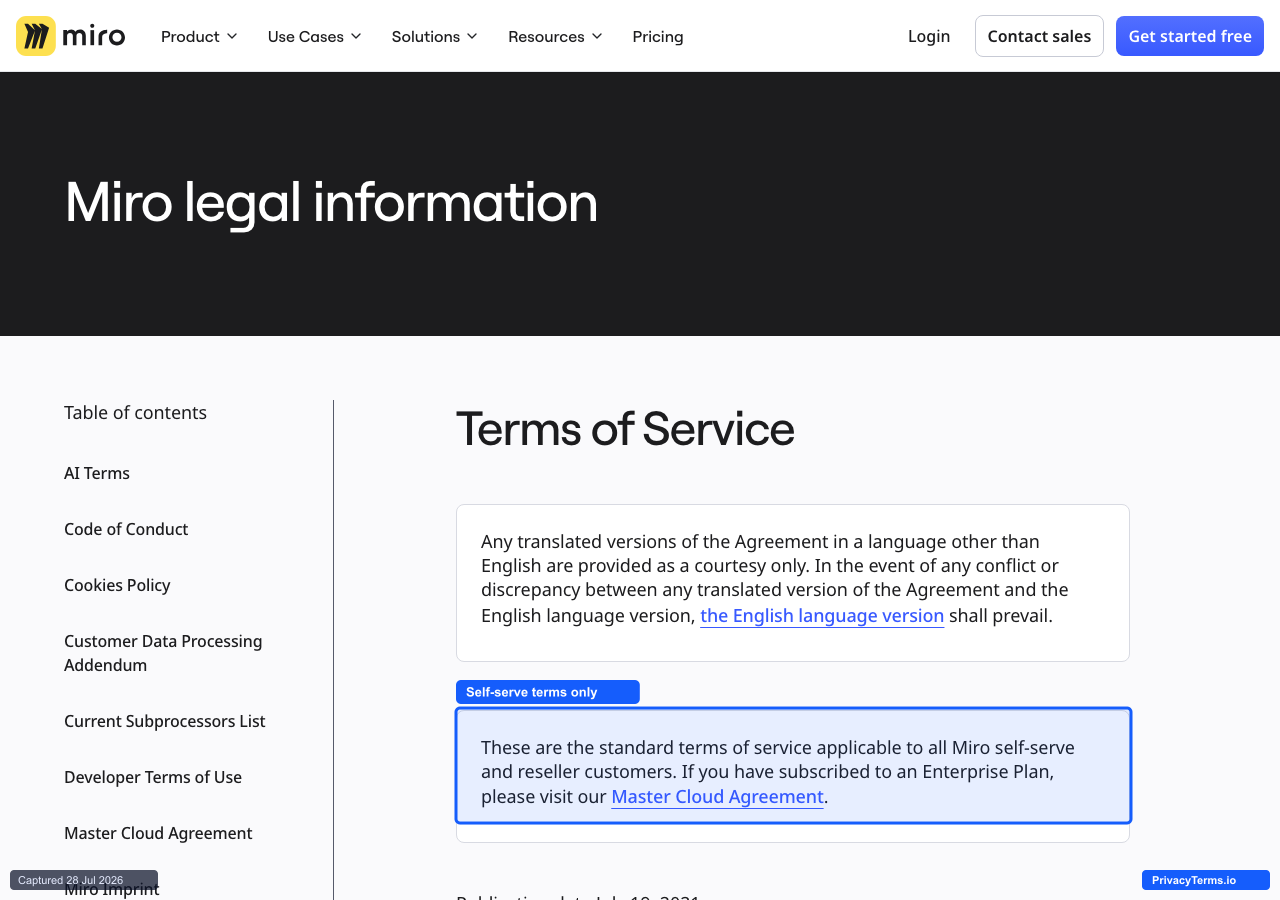Image resolution: width=1280 pixels, height=900 pixels.
Task: Open Current Subprocessors List link
Action: click(165, 721)
